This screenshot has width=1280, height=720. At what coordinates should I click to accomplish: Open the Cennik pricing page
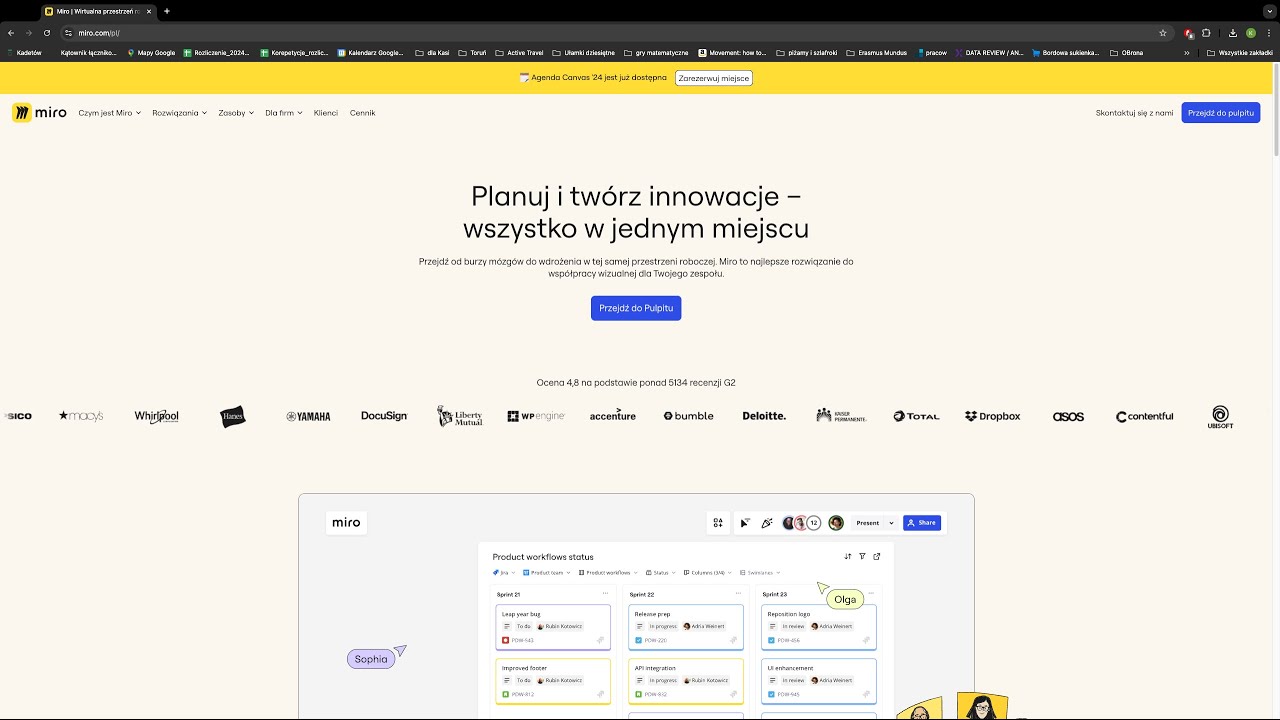pos(363,113)
